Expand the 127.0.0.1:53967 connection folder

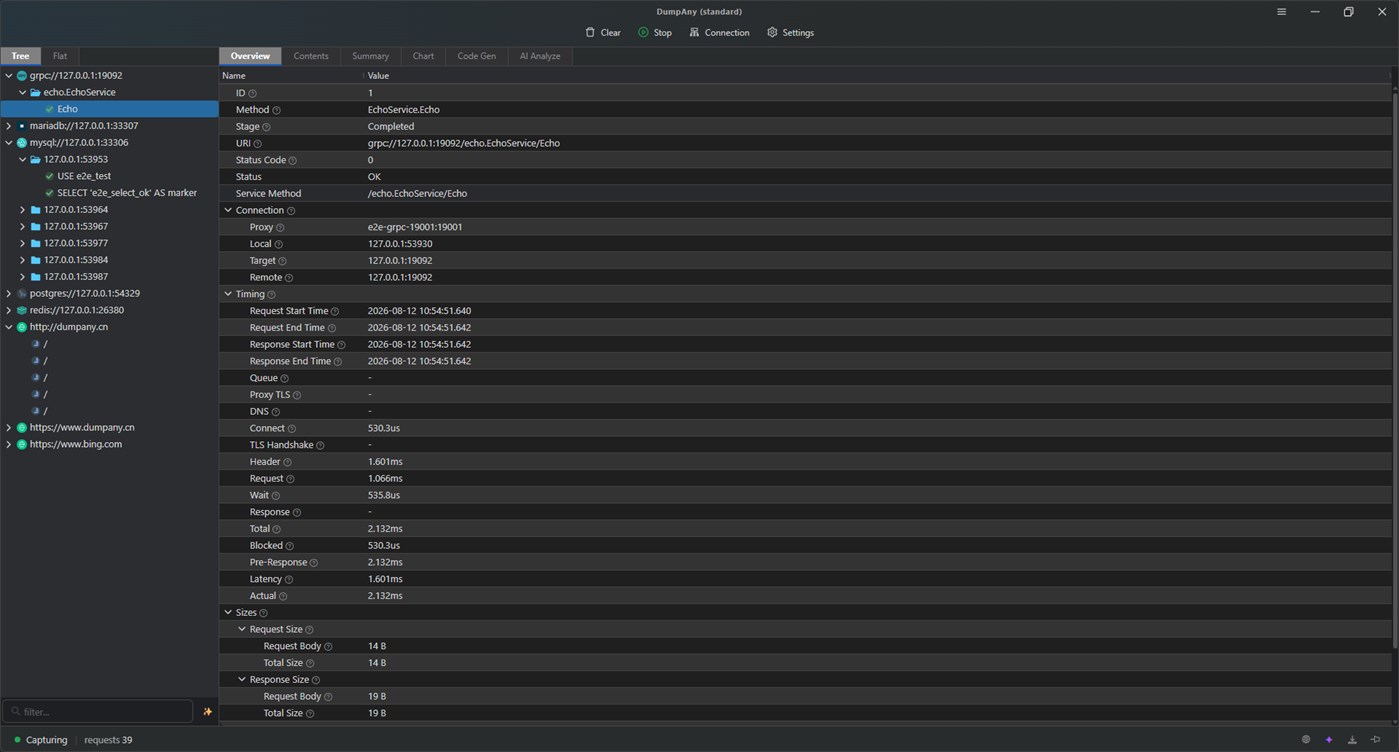click(x=23, y=227)
